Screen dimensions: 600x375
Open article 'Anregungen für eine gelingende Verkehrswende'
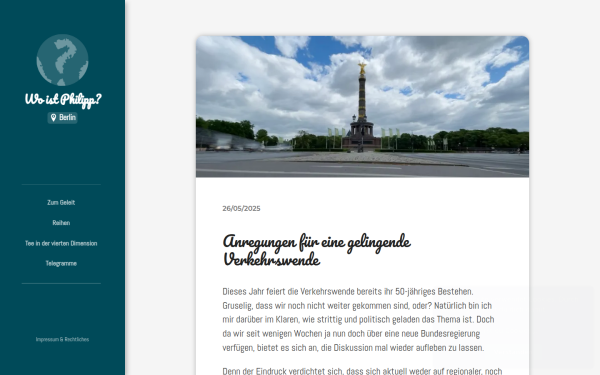(316, 250)
